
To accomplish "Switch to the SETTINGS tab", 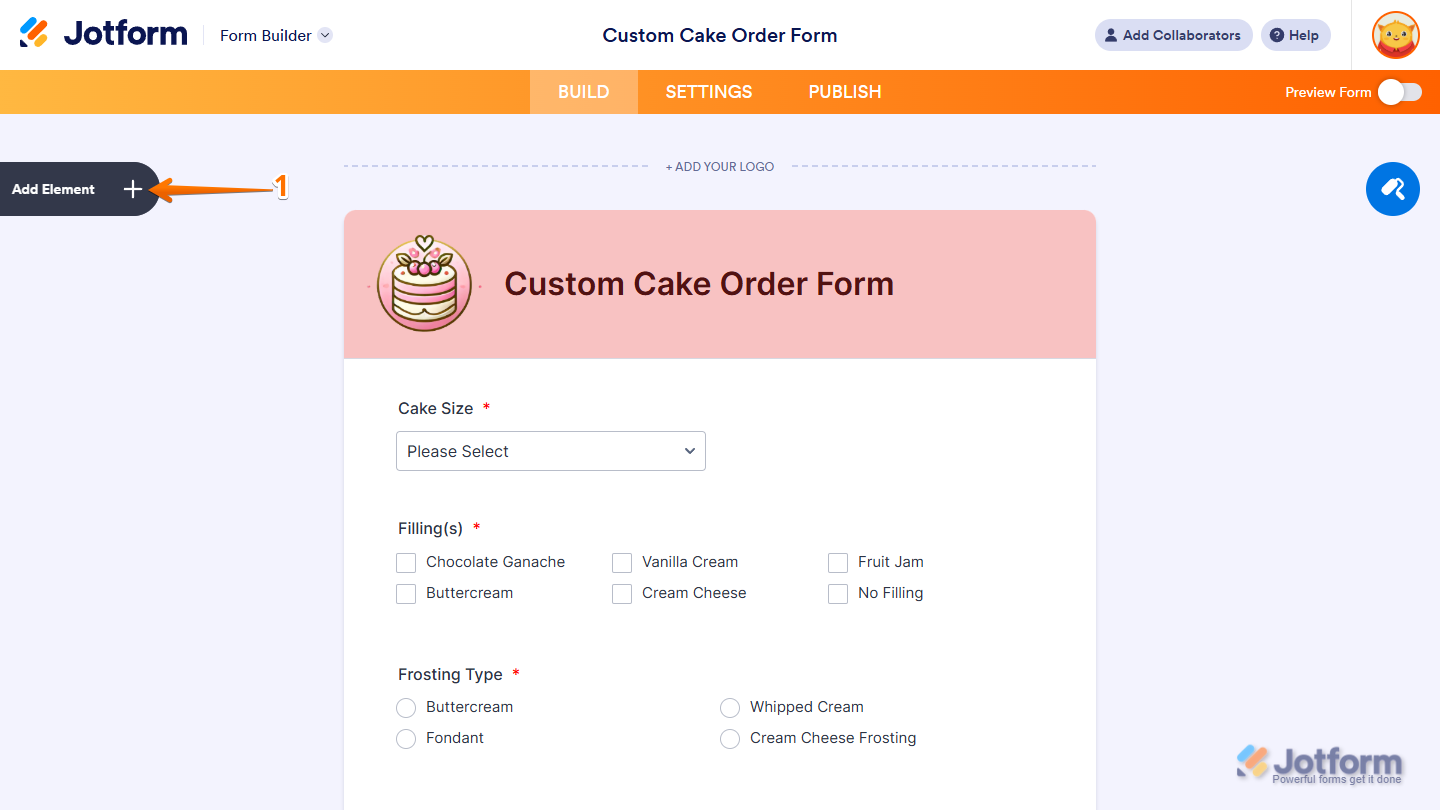I will pyautogui.click(x=708, y=91).
